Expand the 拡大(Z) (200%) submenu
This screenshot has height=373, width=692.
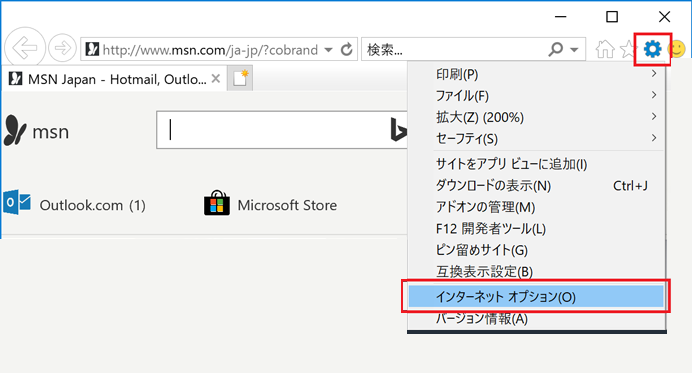tap(537, 117)
